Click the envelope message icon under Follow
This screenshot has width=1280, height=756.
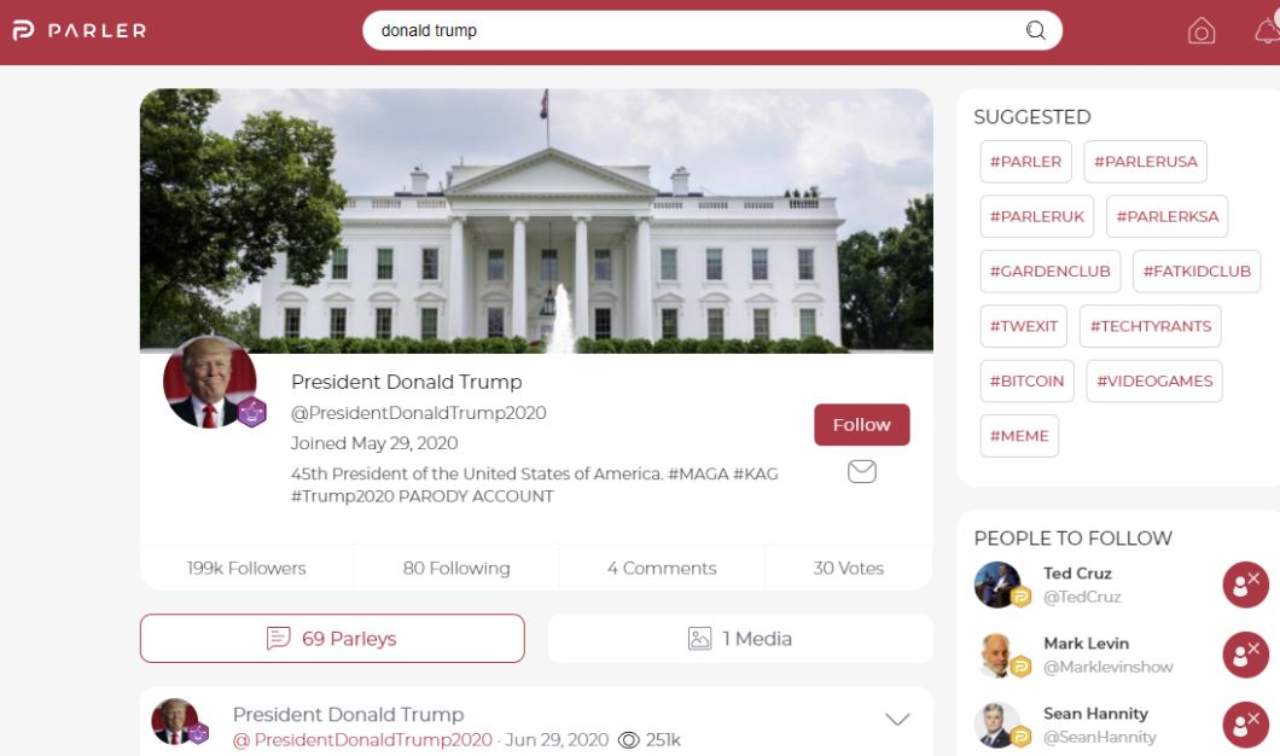click(x=862, y=471)
